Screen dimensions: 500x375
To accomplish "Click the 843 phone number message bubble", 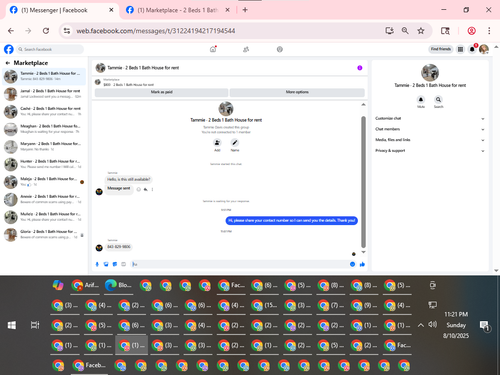I will 119,247.
